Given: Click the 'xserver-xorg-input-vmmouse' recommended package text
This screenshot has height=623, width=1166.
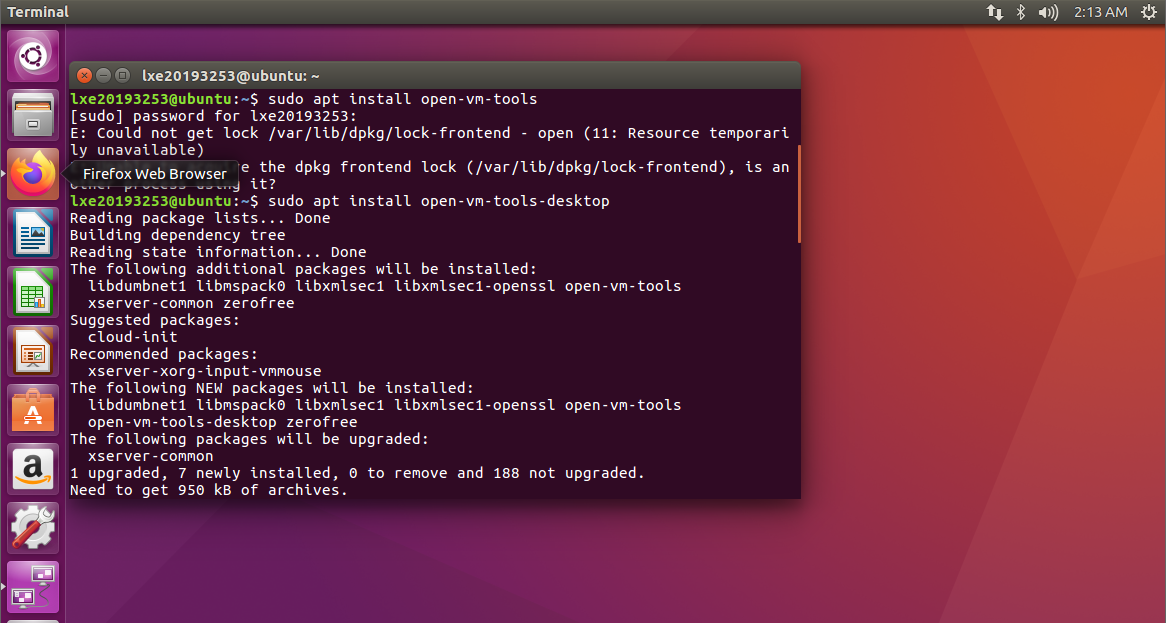Looking at the screenshot, I should click(204, 371).
